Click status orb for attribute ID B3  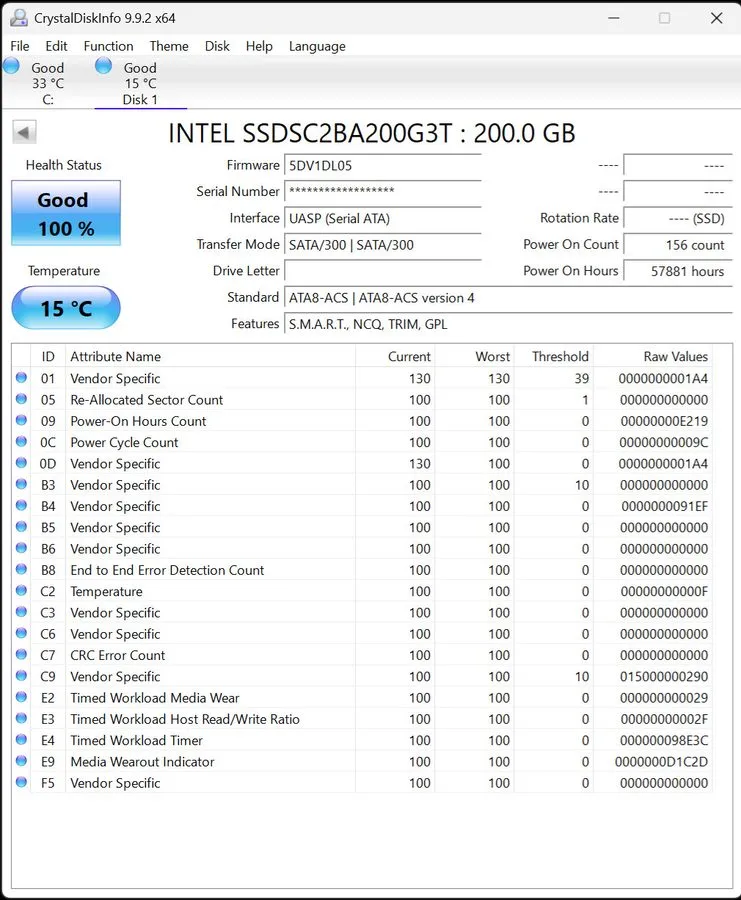click(21, 484)
